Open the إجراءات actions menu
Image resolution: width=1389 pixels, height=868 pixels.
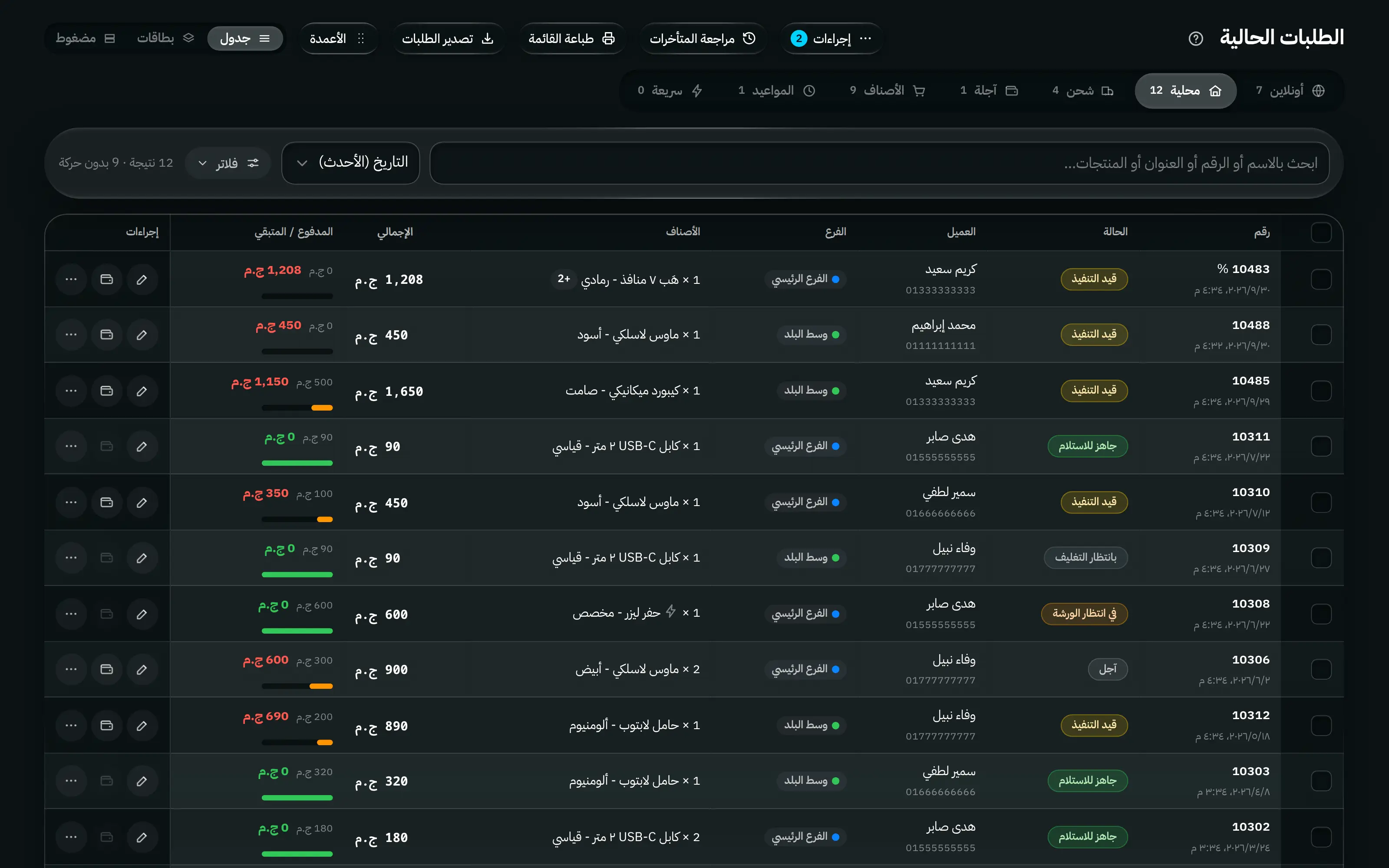pos(831,39)
